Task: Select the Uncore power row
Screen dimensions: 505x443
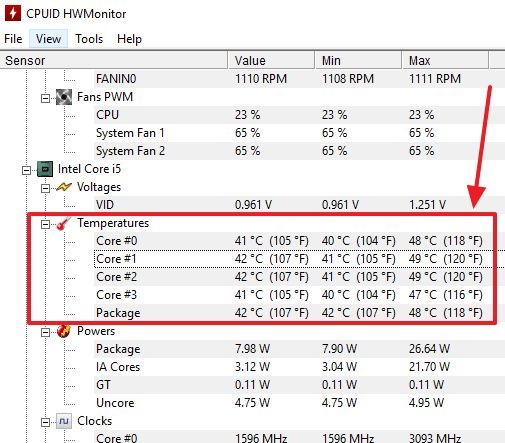Action: [x=299, y=403]
